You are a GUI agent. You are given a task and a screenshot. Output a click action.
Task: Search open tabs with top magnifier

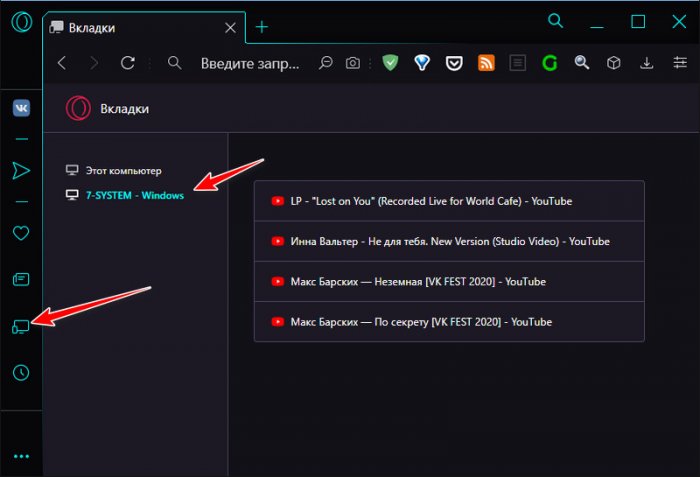555,21
